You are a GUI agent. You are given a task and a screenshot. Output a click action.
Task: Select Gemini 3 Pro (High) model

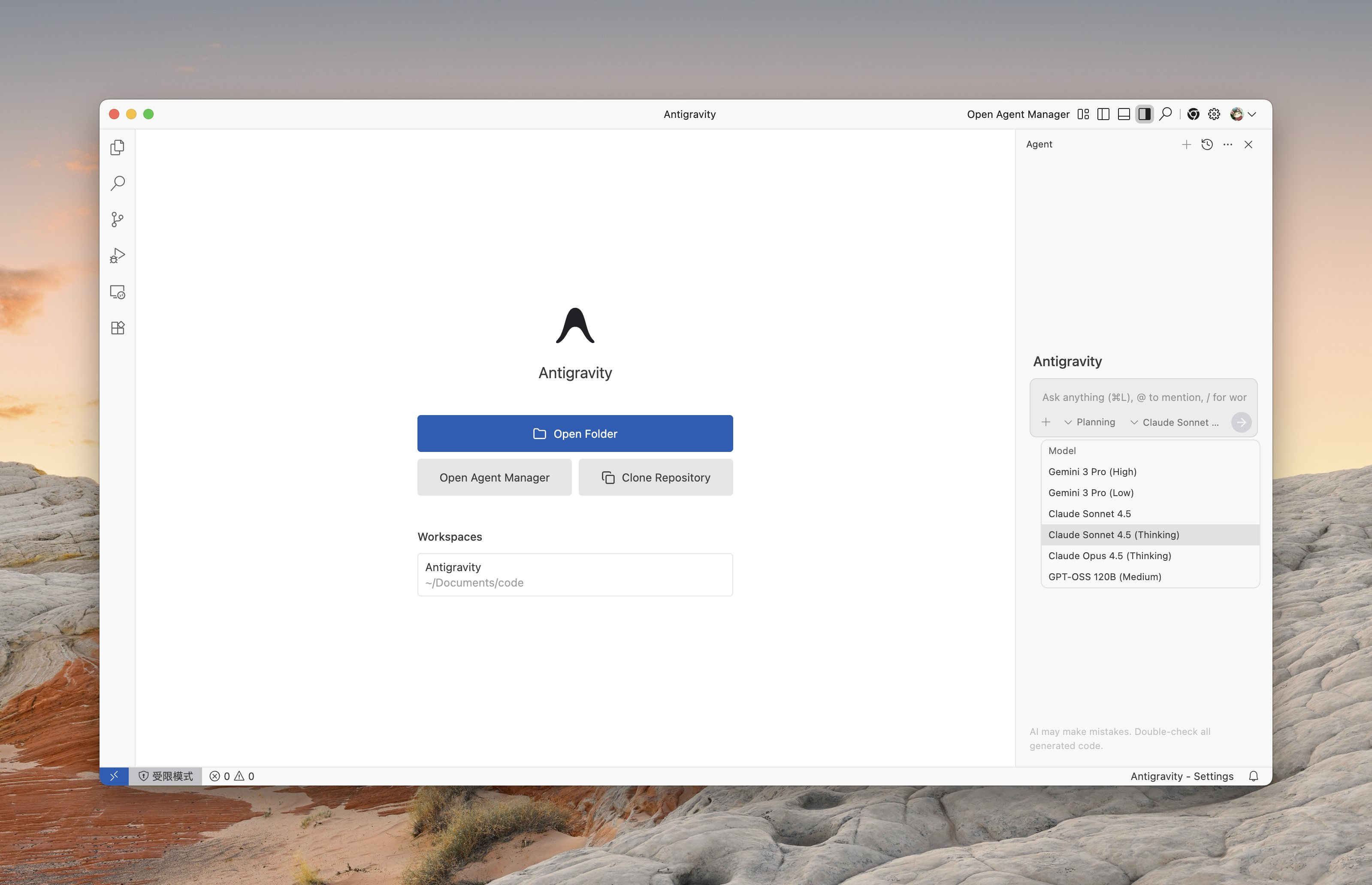(x=1092, y=472)
